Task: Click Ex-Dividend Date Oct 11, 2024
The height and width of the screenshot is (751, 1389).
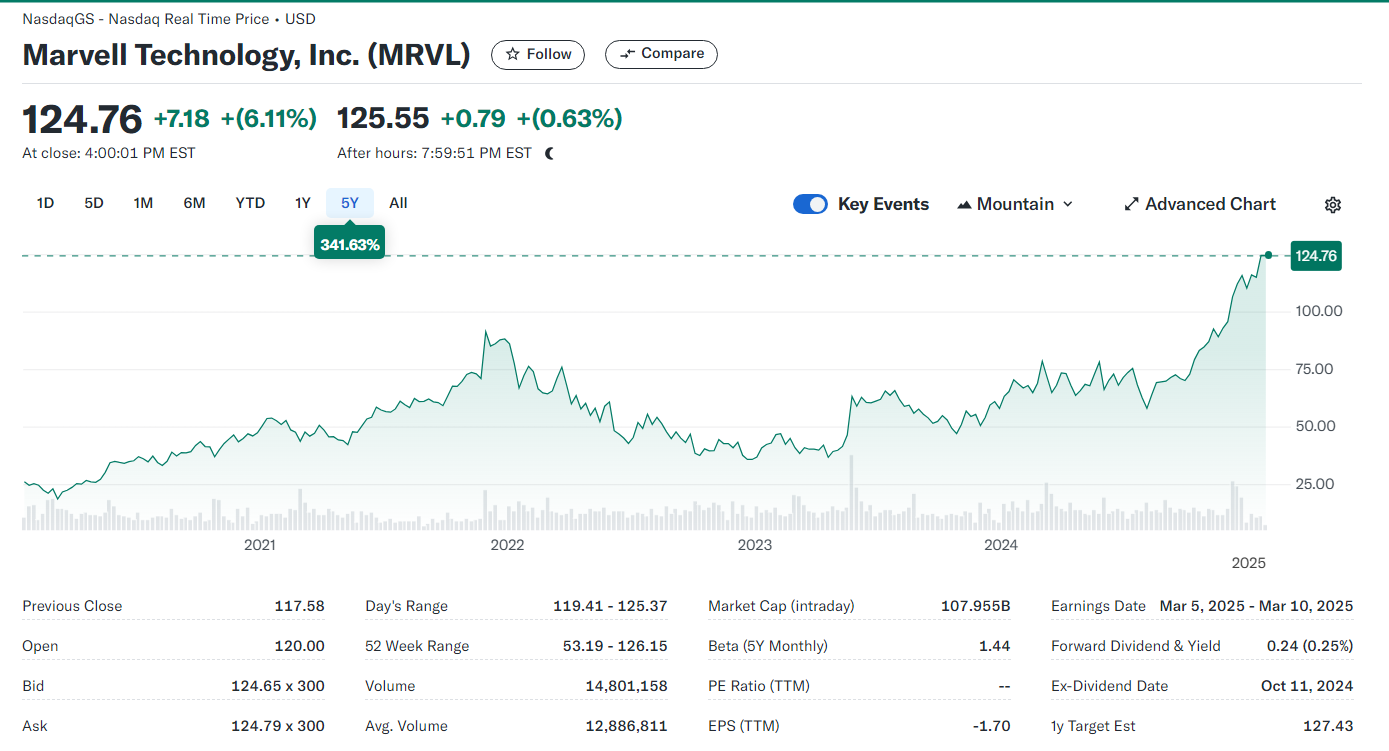Action: click(x=1307, y=686)
